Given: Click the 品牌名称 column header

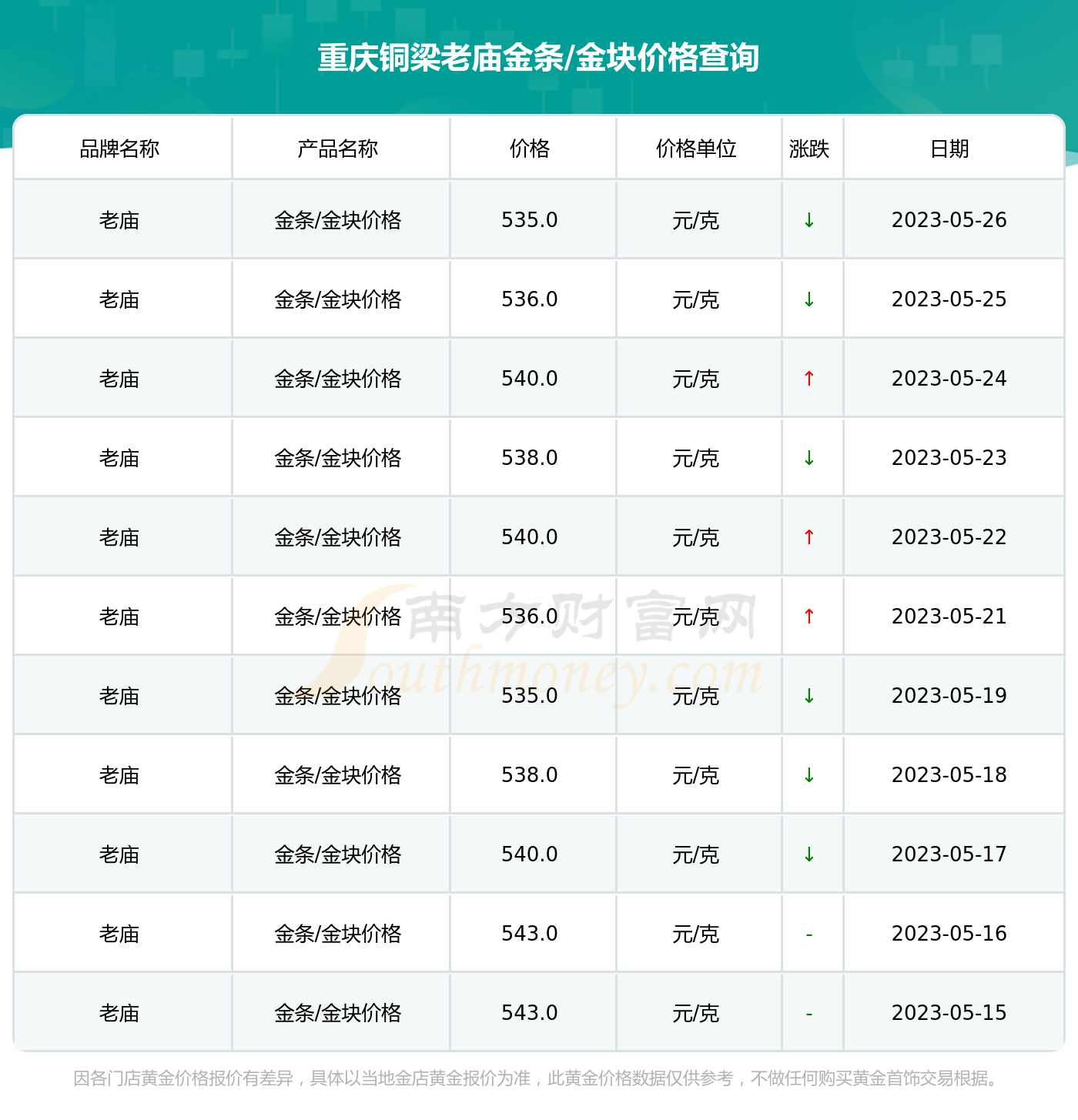Looking at the screenshot, I should (119, 149).
